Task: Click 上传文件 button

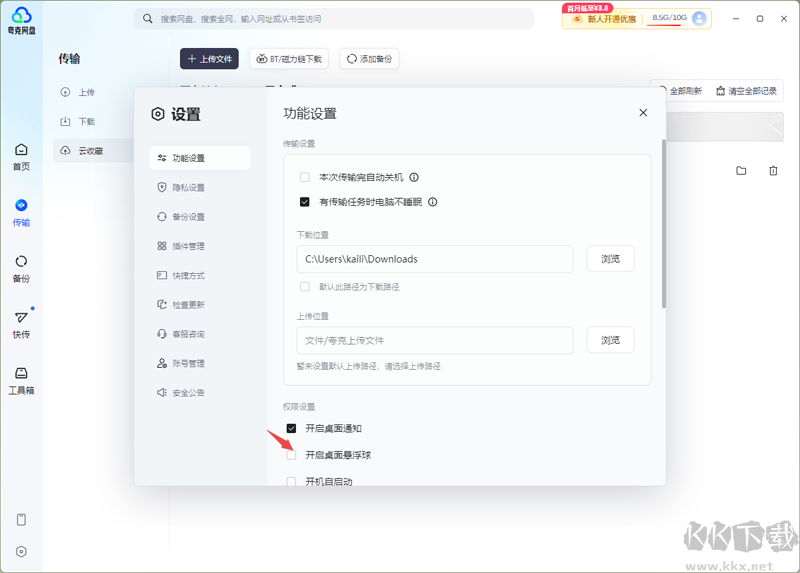Action: point(209,59)
